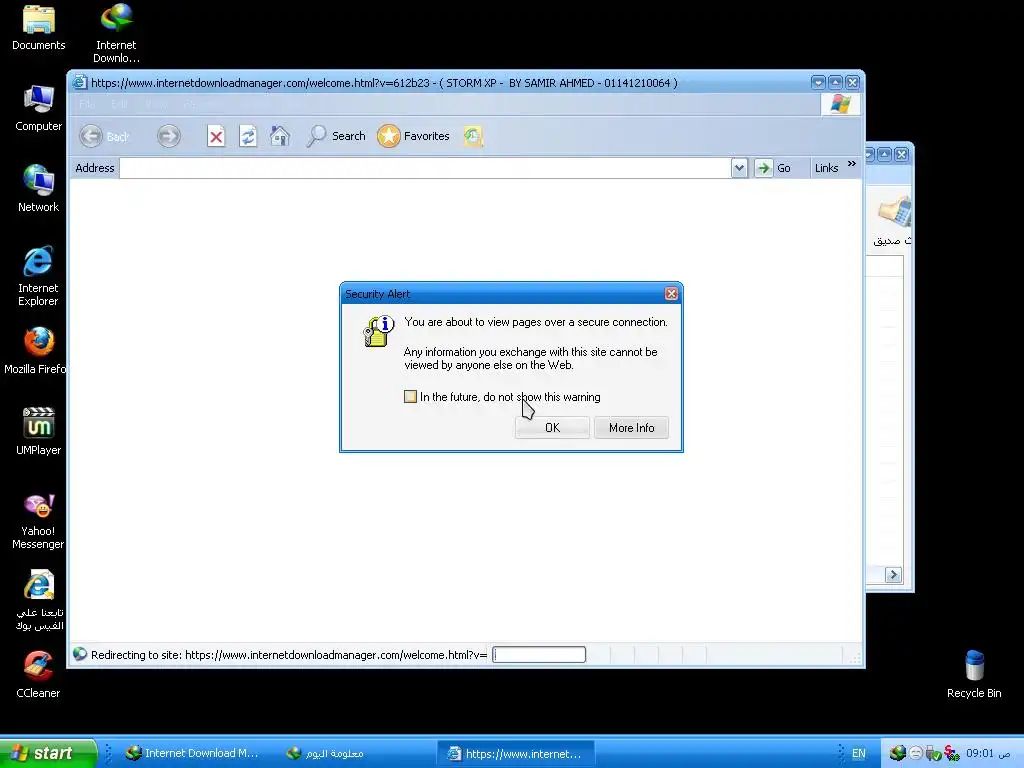Image resolution: width=1024 pixels, height=768 pixels.
Task: Open the Documents desktop folder icon
Action: tap(39, 27)
